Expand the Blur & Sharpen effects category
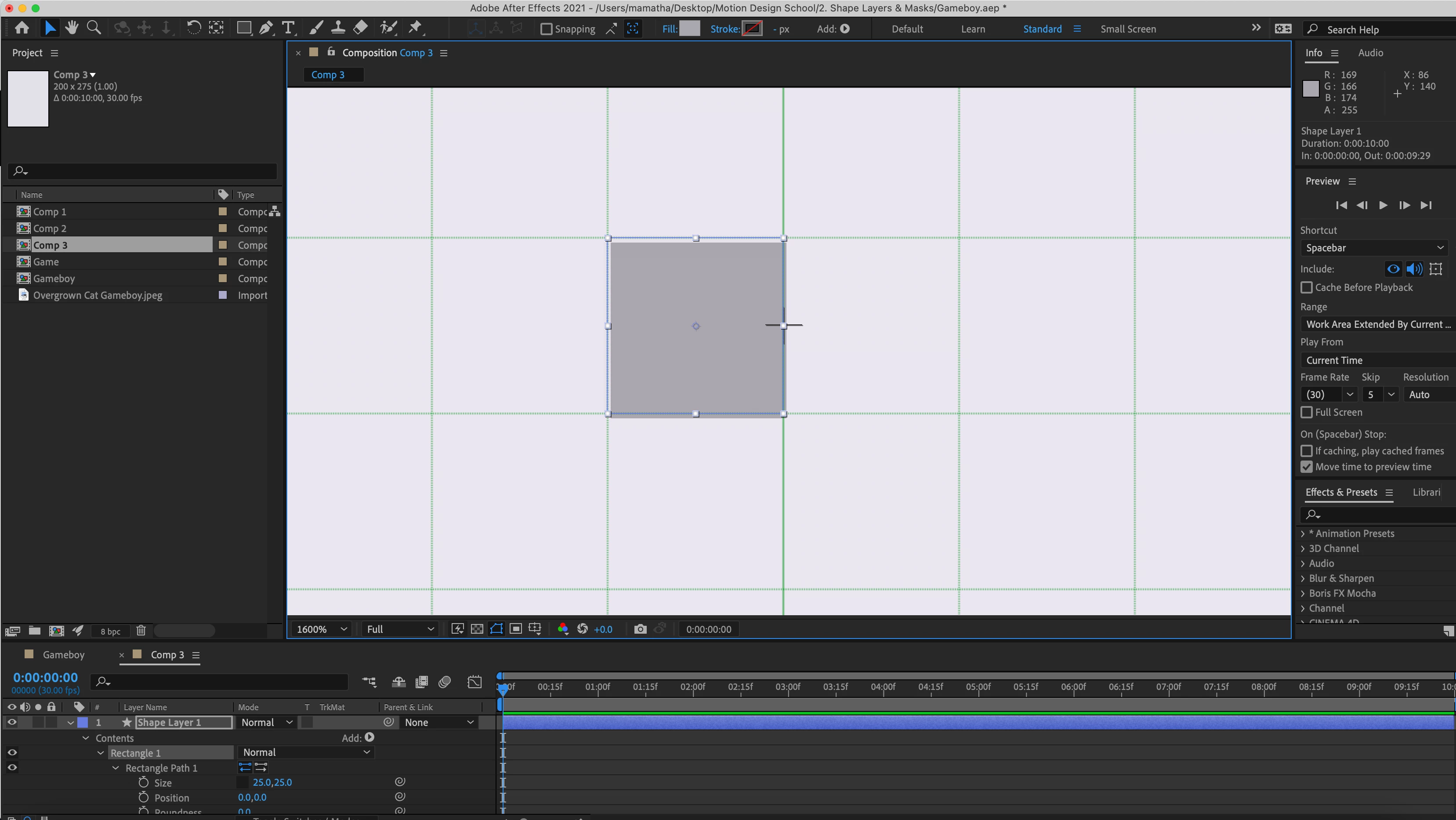This screenshot has height=820, width=1456. tap(1304, 578)
